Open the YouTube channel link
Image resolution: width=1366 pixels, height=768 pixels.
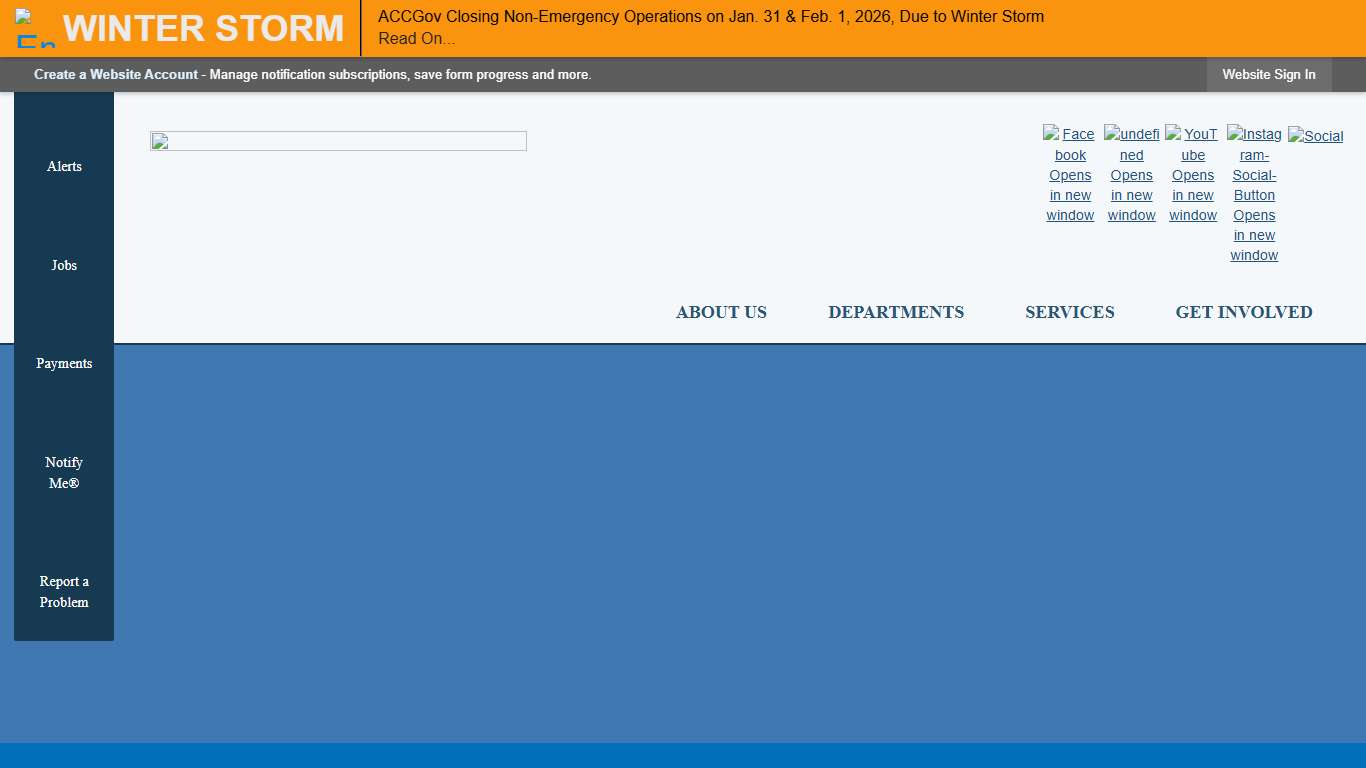coord(1192,175)
